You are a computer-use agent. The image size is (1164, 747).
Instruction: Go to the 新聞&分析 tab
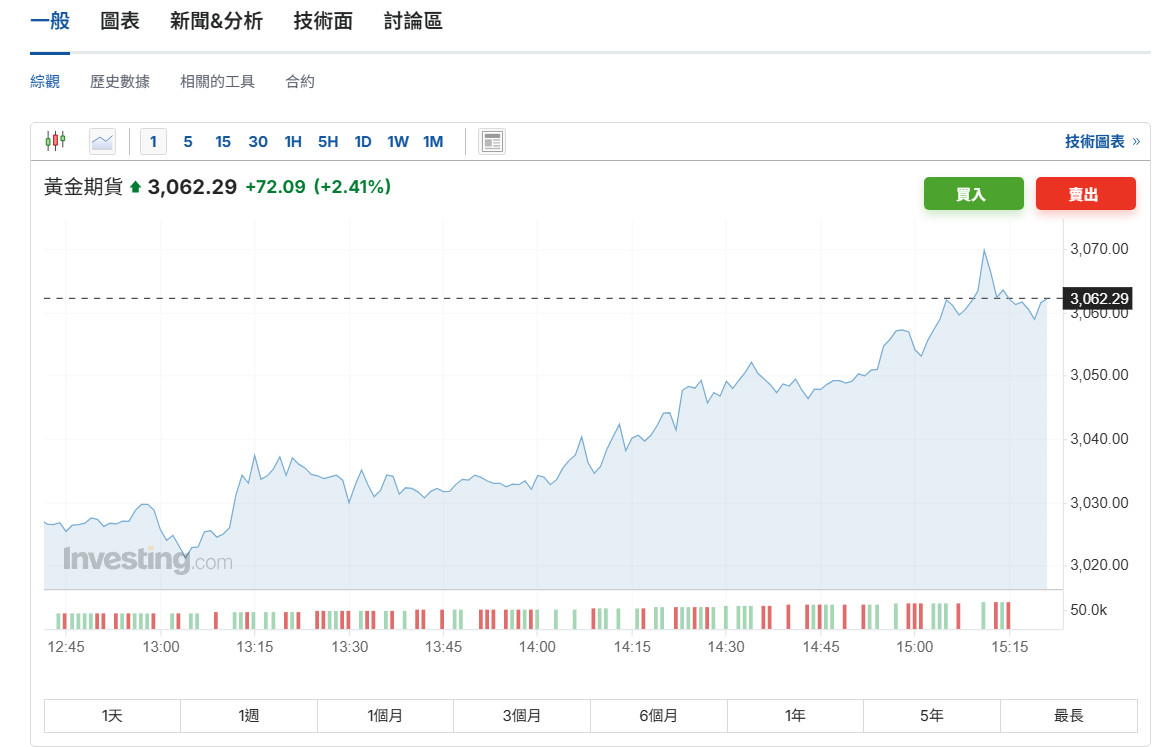pos(216,21)
